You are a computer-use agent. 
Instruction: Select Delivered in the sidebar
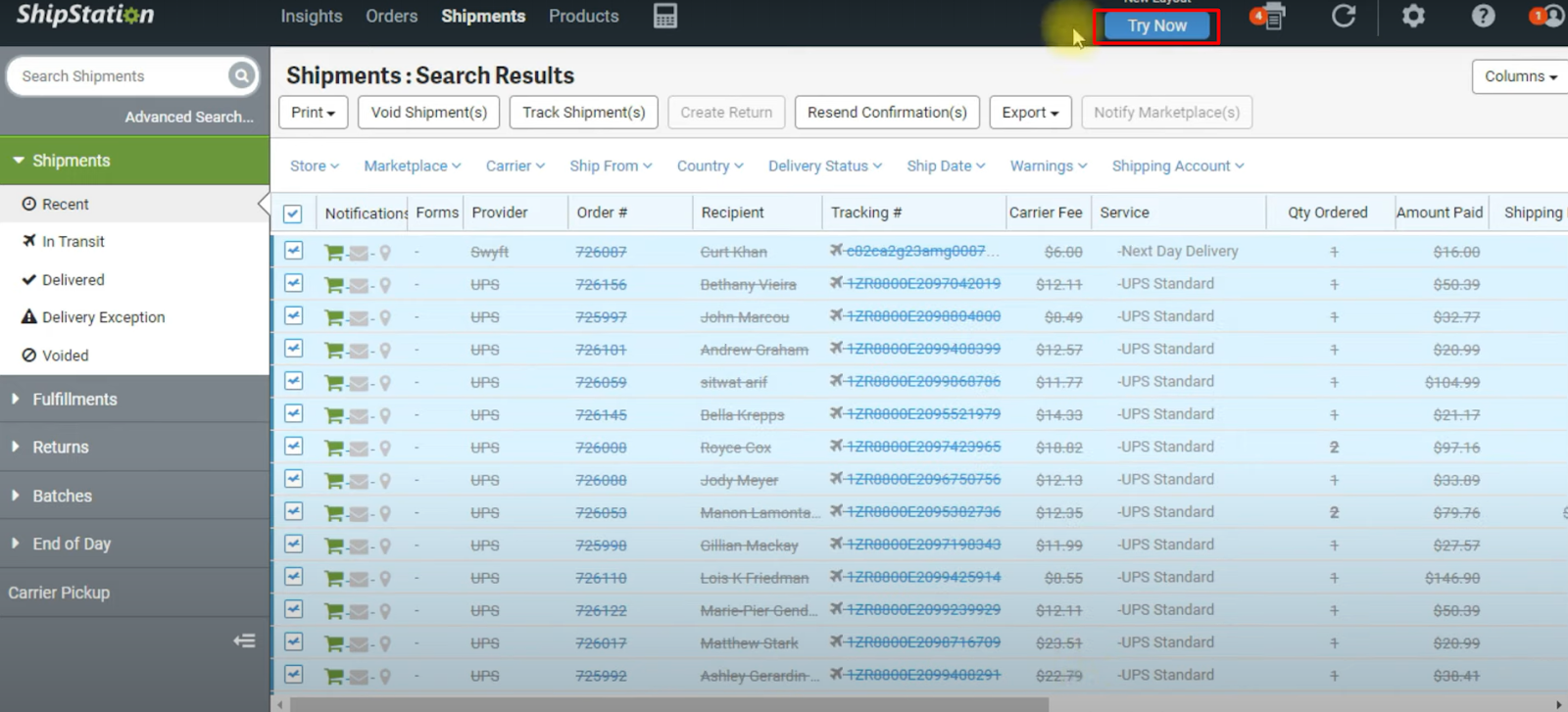(x=73, y=280)
